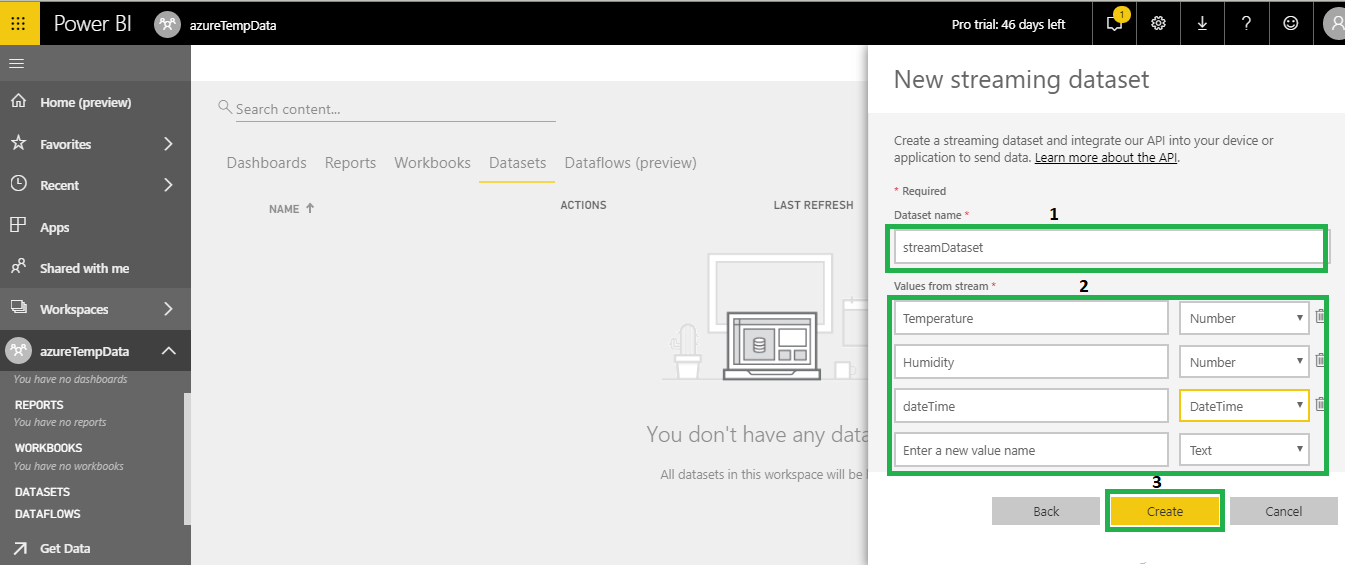The width and height of the screenshot is (1345, 565).
Task: Open DATASETS under the azureTempData workspace
Action: tap(42, 492)
